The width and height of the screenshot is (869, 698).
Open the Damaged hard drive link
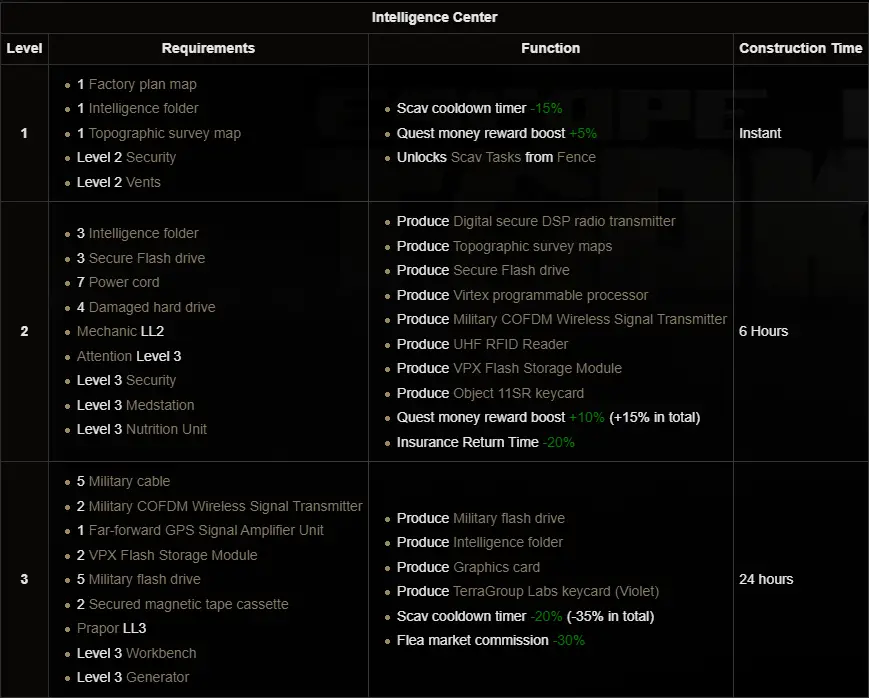click(x=152, y=307)
